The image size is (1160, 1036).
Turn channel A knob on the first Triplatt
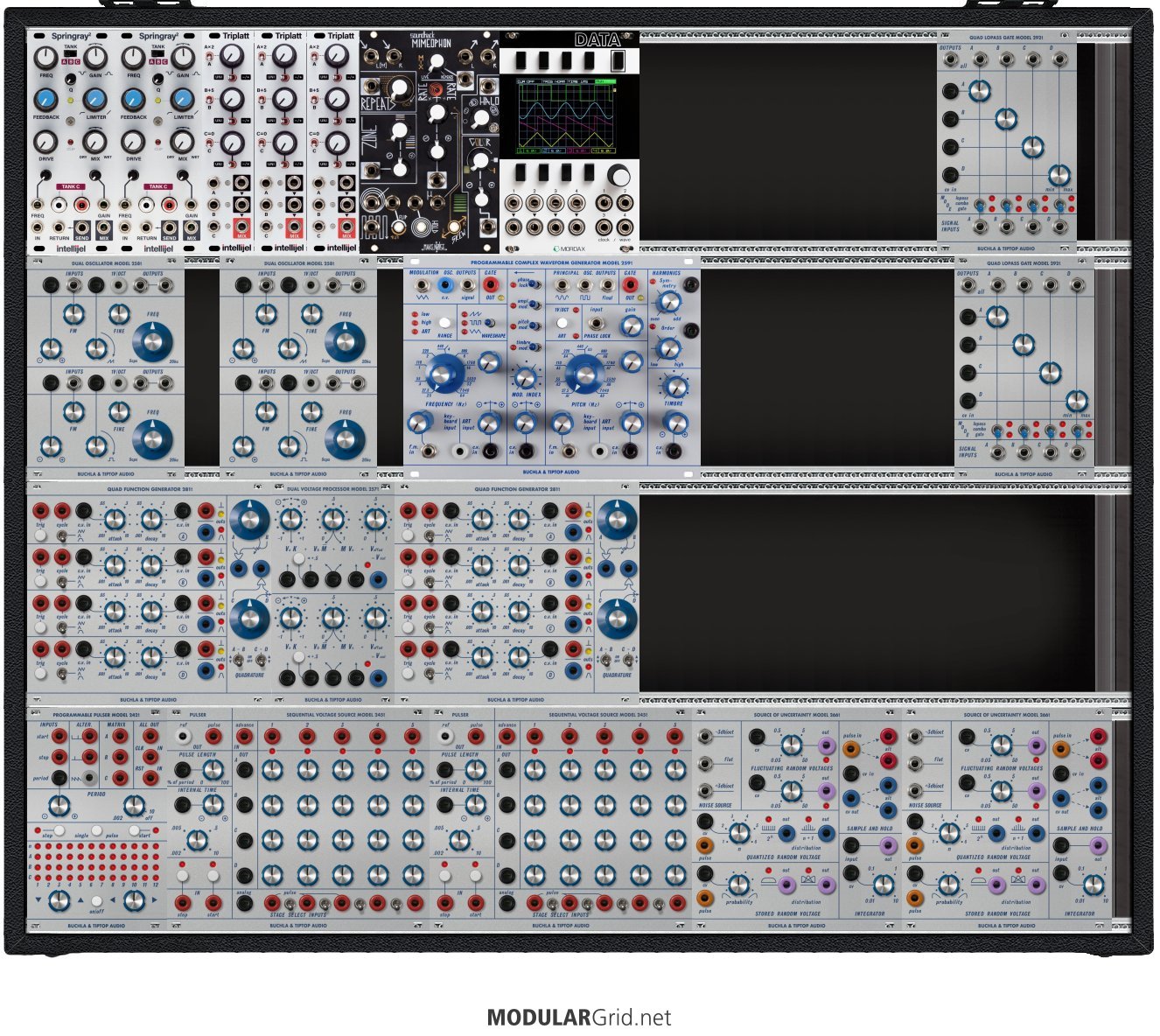[232, 57]
